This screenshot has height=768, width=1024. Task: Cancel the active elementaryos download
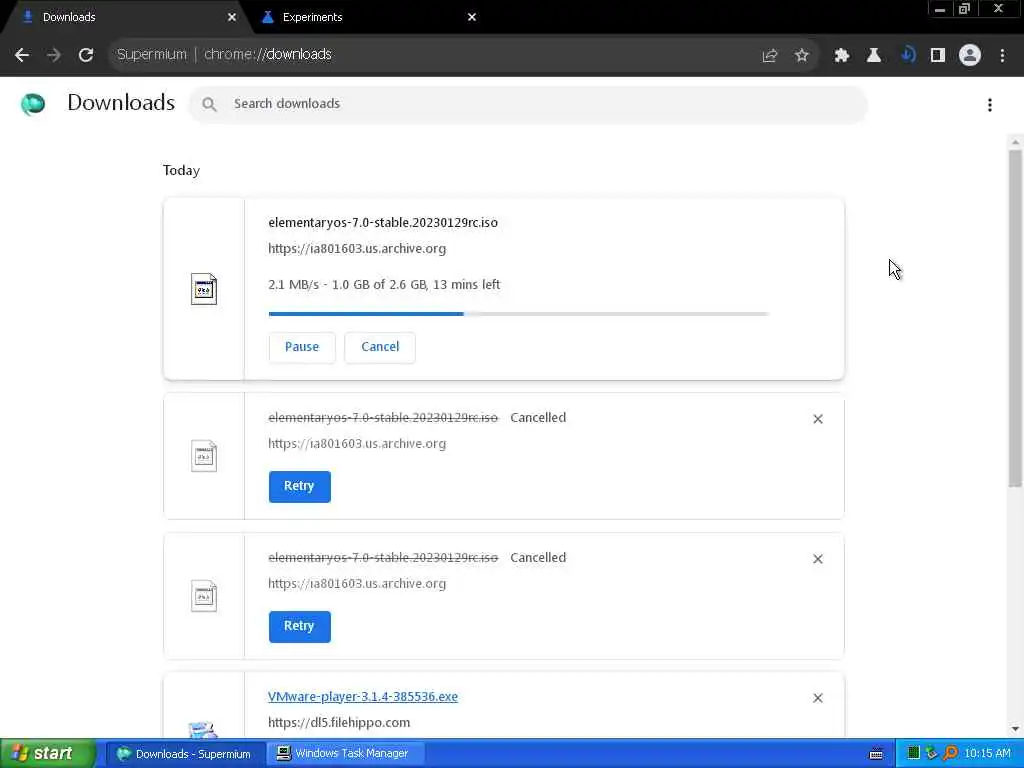pos(380,347)
